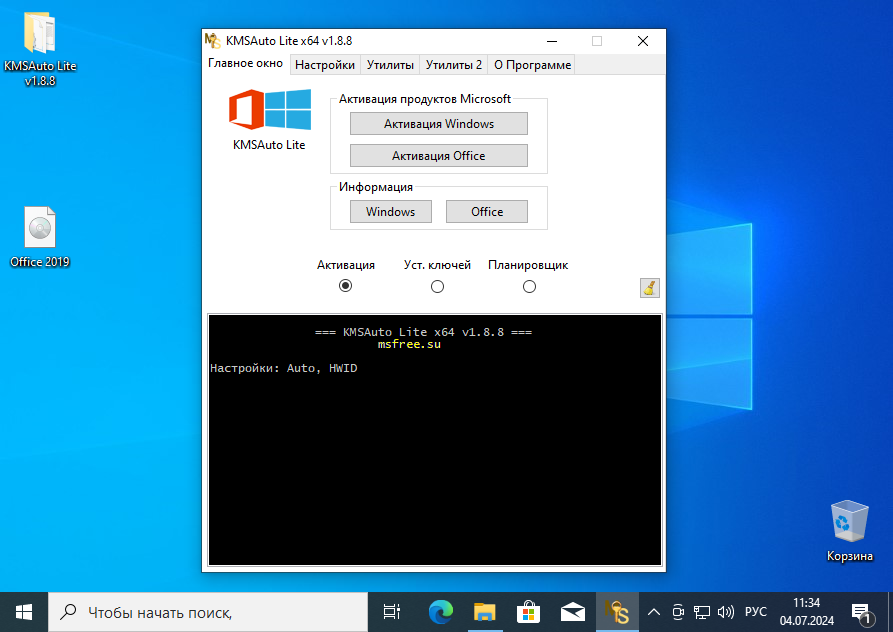The image size is (893, 632).
Task: Select the Активация radio button
Action: click(x=346, y=286)
